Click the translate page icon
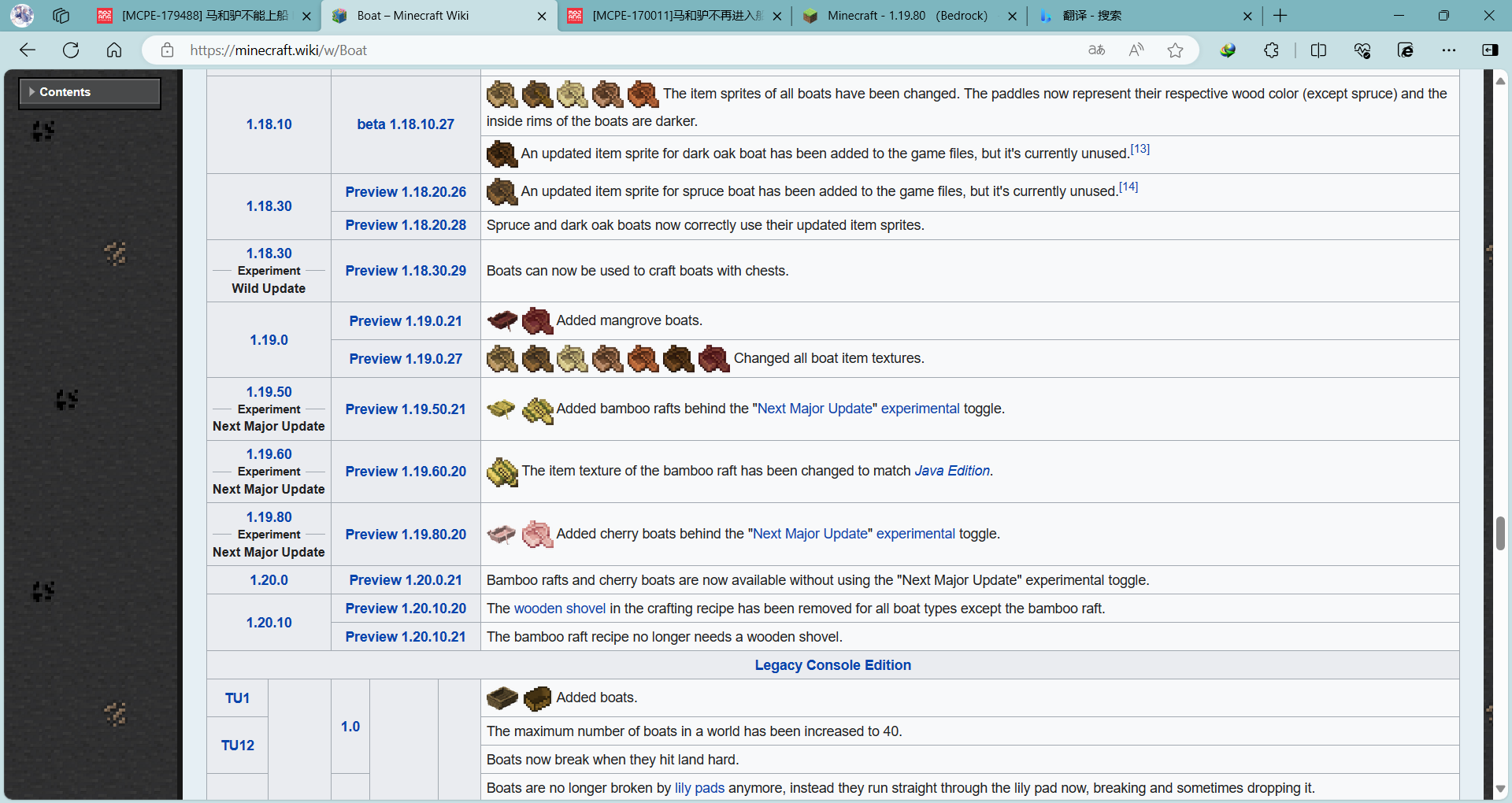The height and width of the screenshot is (803, 1512). point(1096,50)
